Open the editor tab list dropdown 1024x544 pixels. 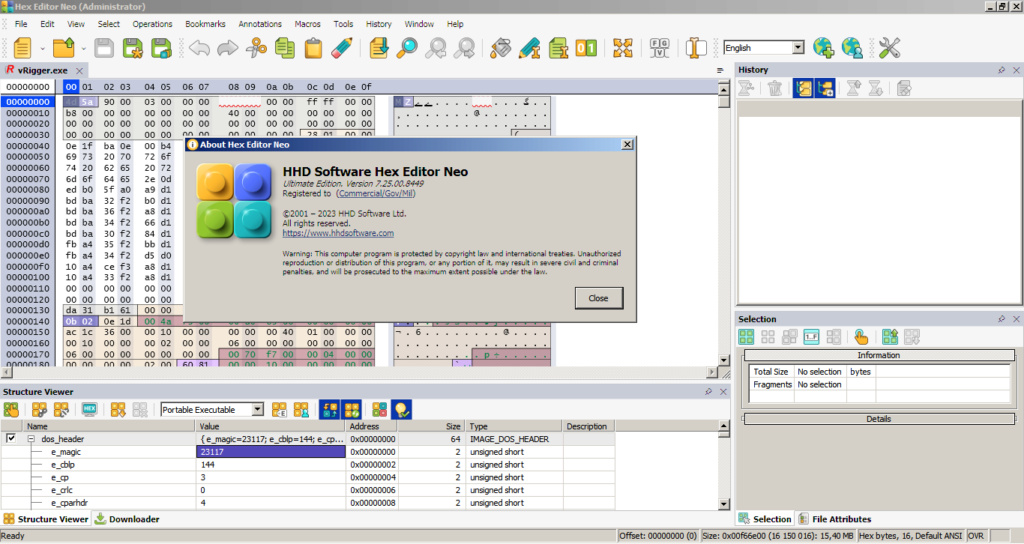click(x=720, y=70)
